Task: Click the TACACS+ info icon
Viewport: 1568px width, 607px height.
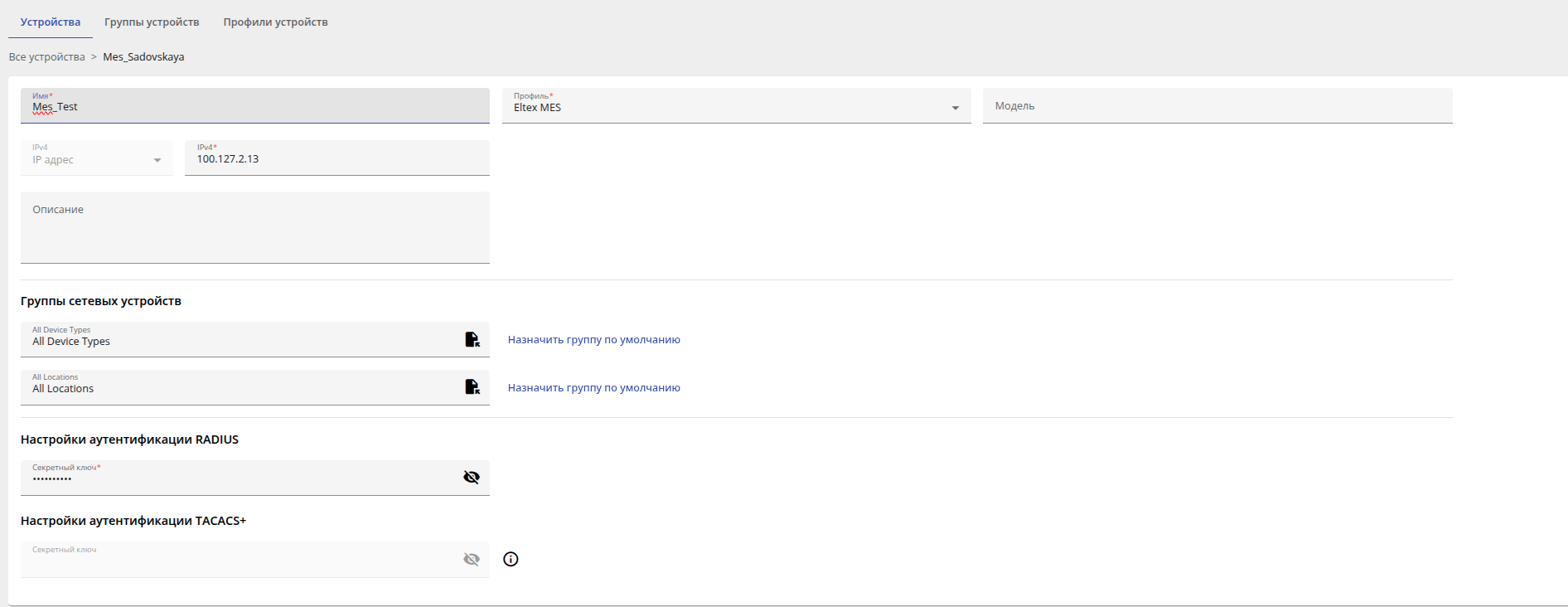Action: (511, 559)
